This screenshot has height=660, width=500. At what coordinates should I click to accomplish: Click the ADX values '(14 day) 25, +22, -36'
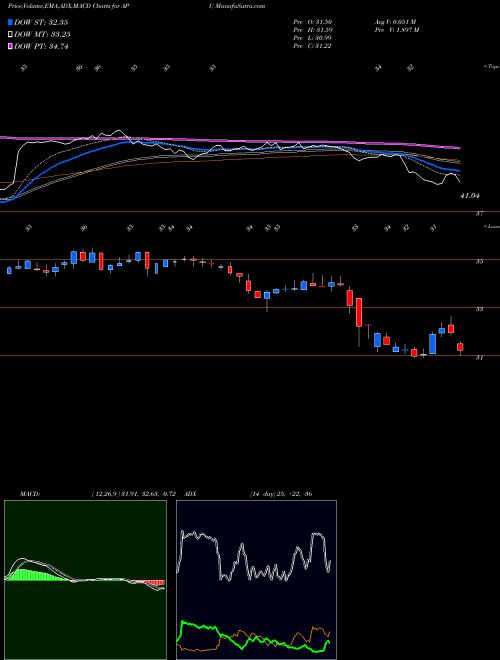click(x=281, y=494)
